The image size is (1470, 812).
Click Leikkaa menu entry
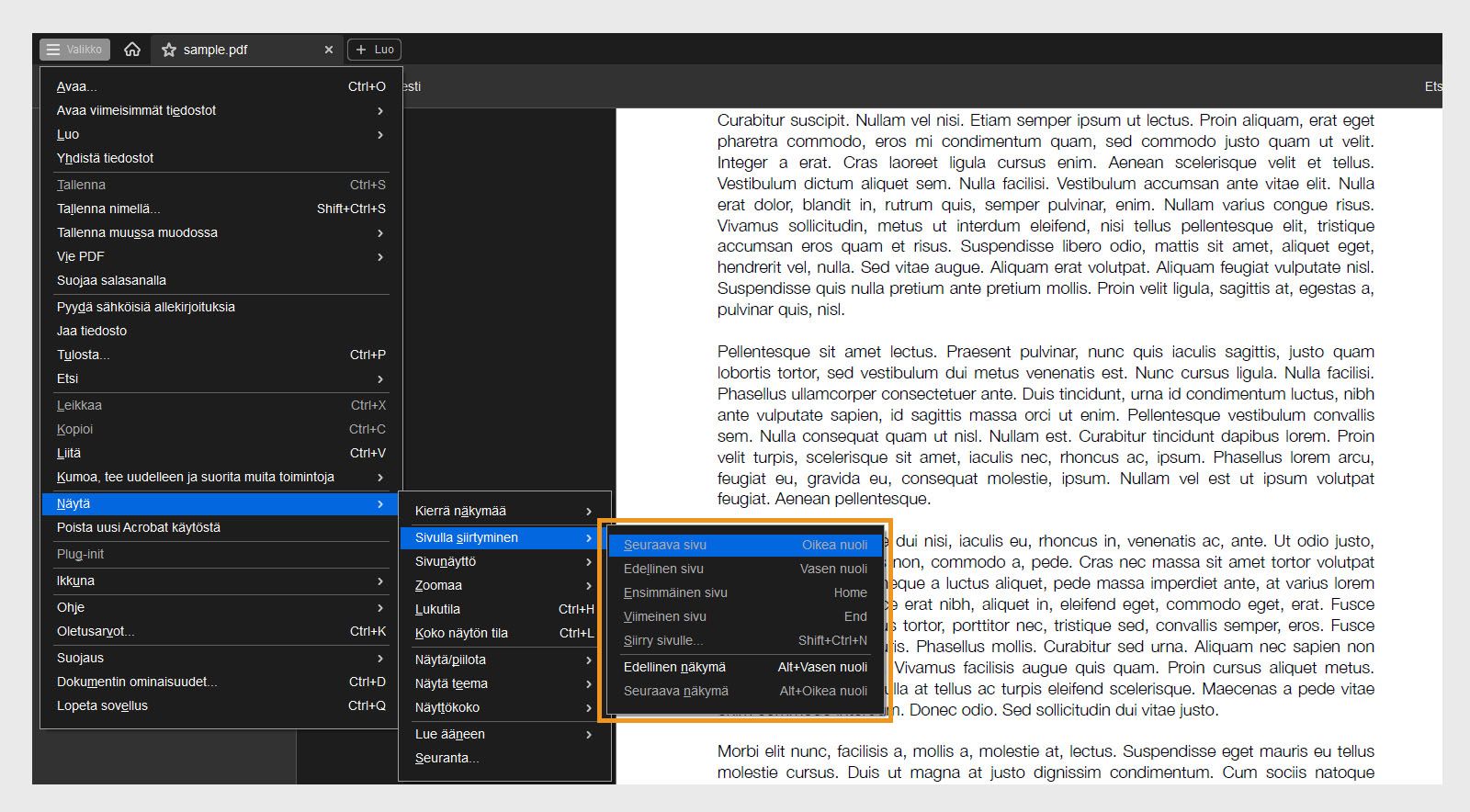tap(220, 405)
